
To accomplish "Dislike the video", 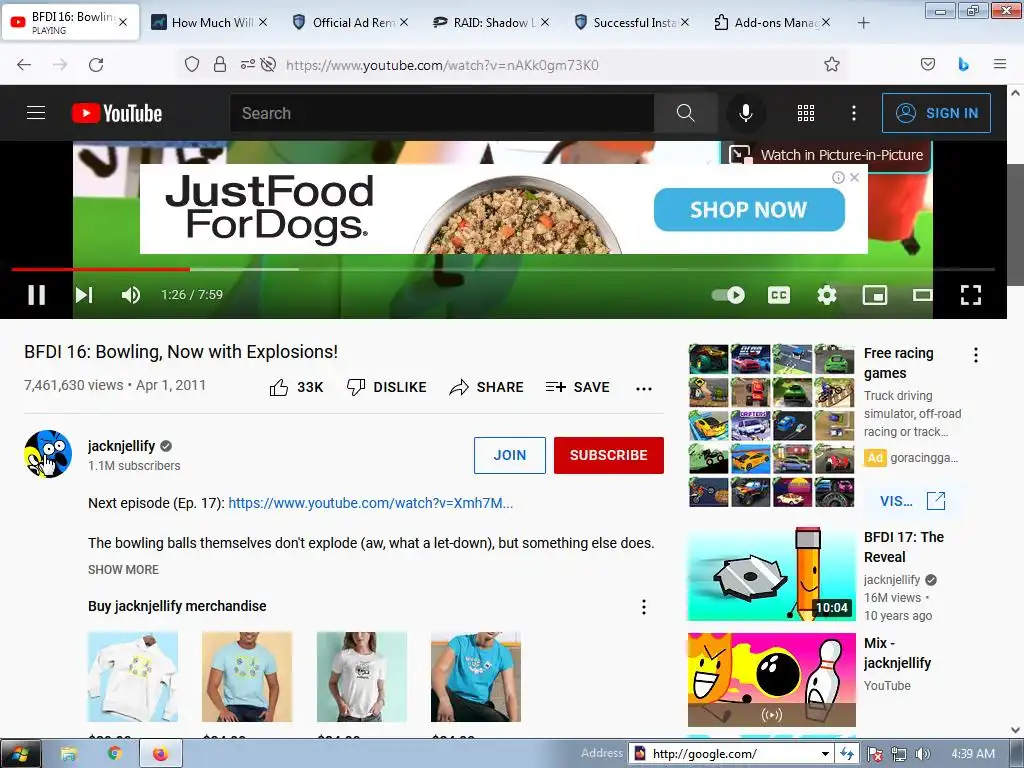I will click(386, 387).
